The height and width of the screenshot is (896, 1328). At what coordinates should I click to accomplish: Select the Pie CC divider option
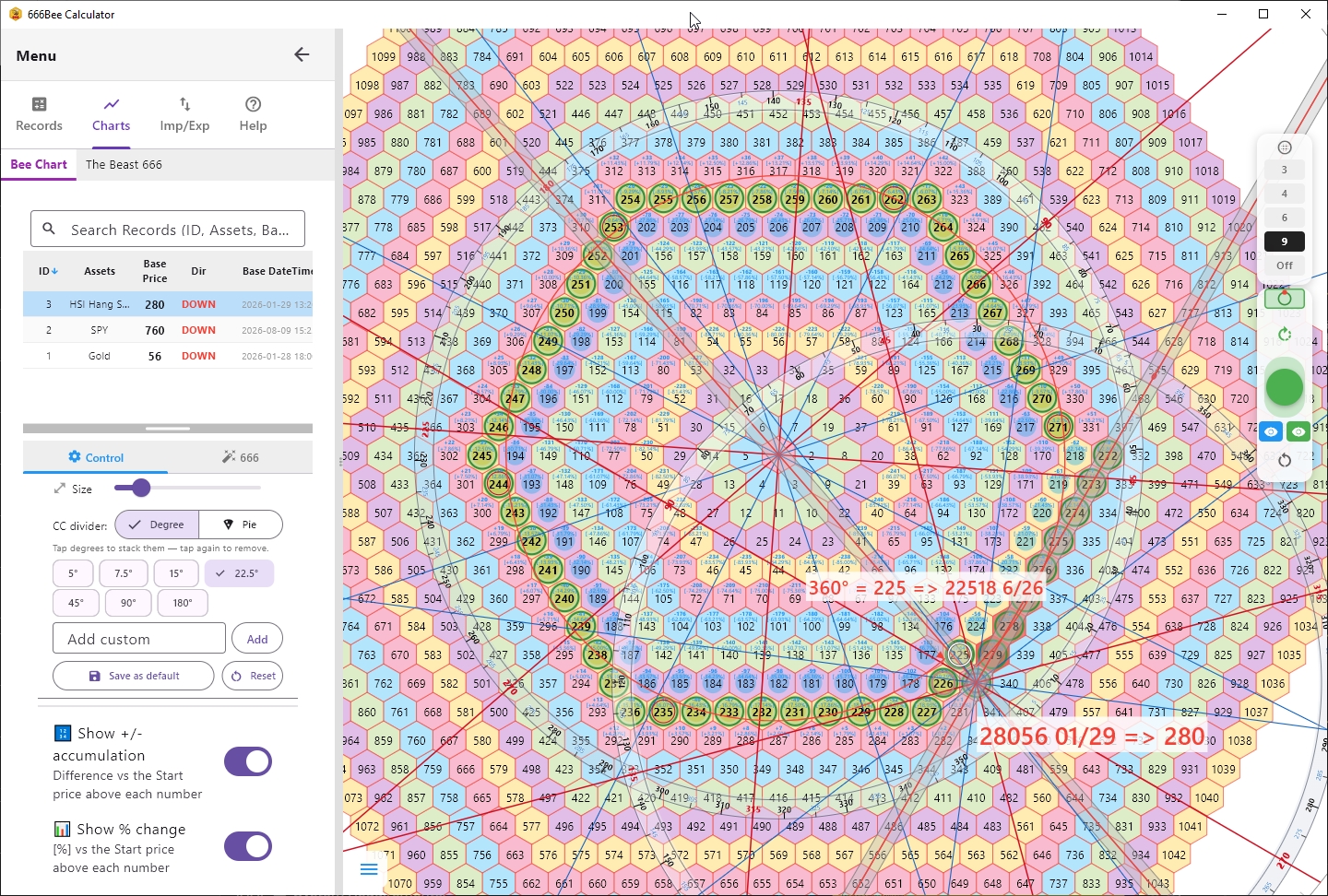pos(241,525)
